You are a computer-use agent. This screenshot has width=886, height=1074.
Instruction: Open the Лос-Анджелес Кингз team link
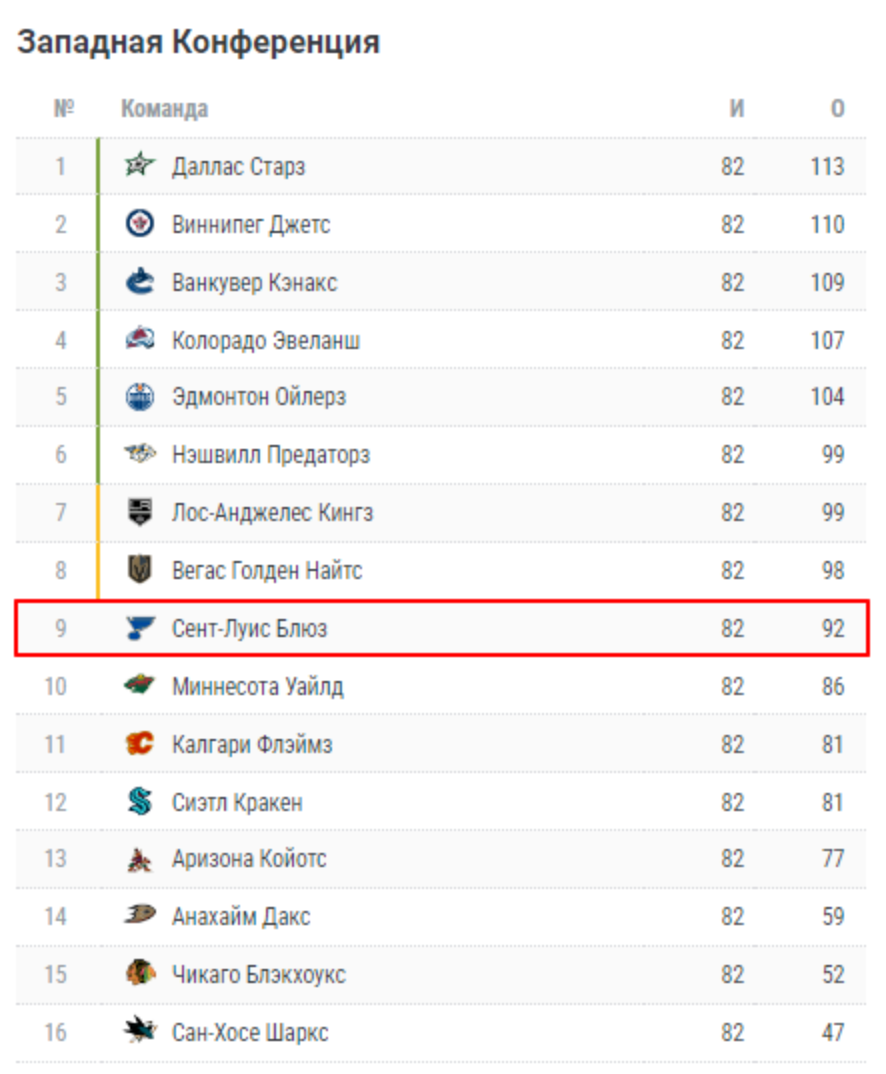coord(272,513)
